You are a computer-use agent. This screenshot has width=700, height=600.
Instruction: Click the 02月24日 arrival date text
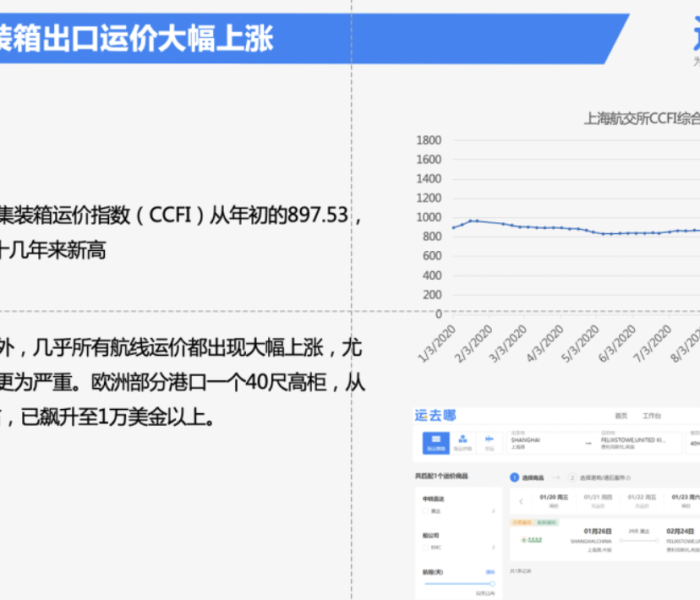point(680,531)
